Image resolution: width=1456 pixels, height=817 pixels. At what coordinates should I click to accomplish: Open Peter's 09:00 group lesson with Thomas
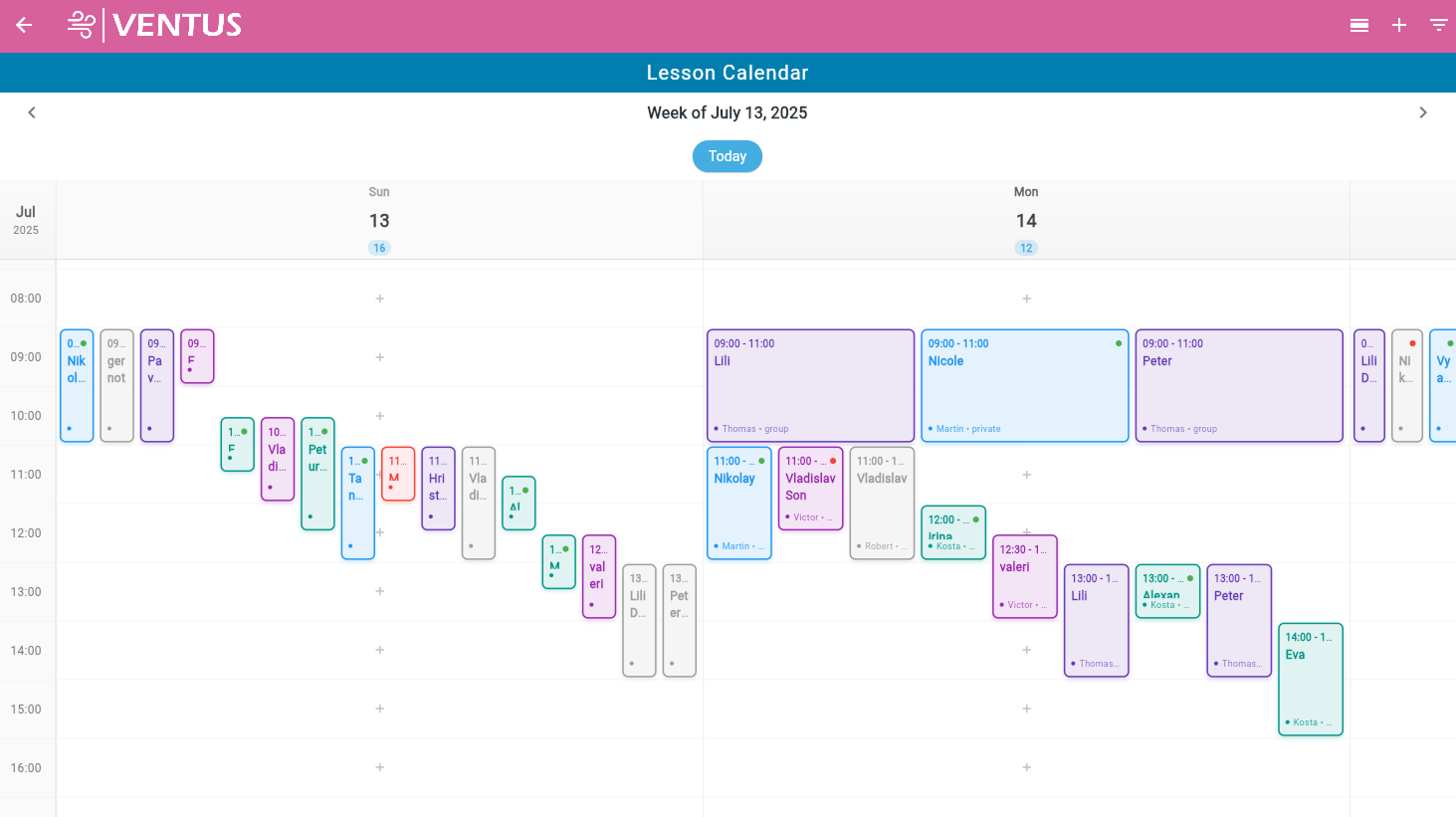coord(1238,385)
